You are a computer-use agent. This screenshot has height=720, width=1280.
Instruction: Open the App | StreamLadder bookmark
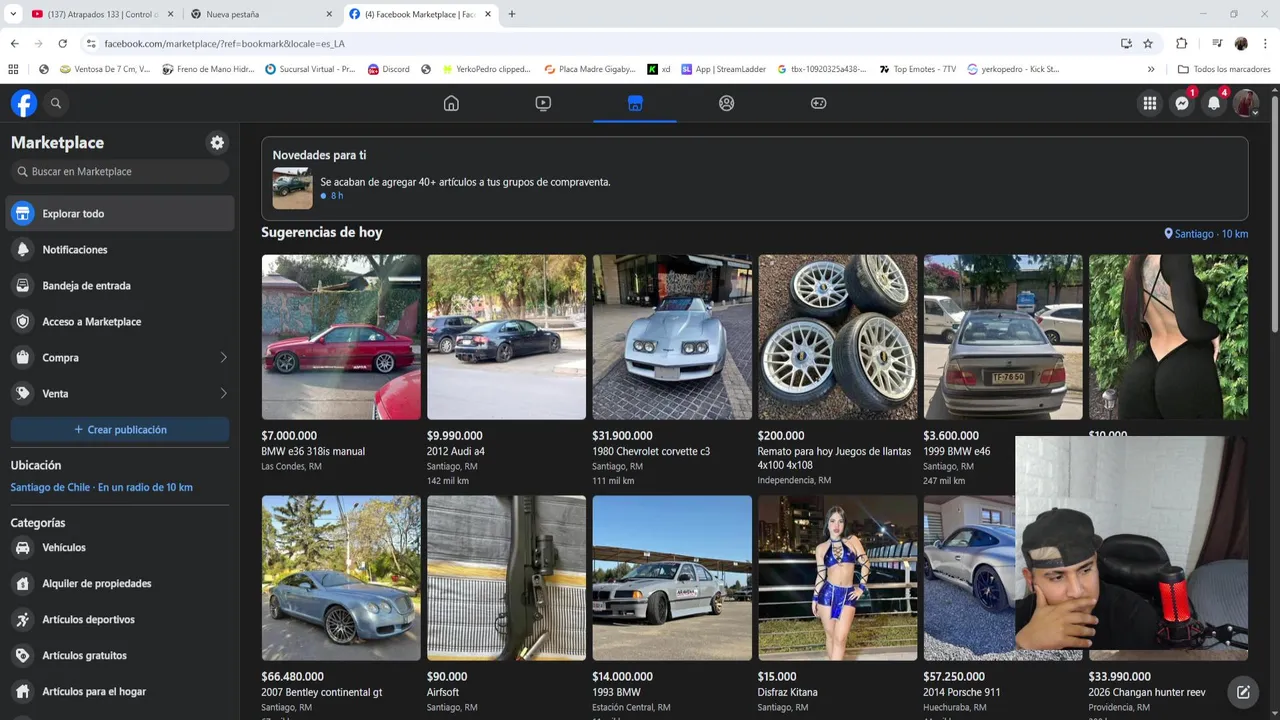click(x=724, y=69)
